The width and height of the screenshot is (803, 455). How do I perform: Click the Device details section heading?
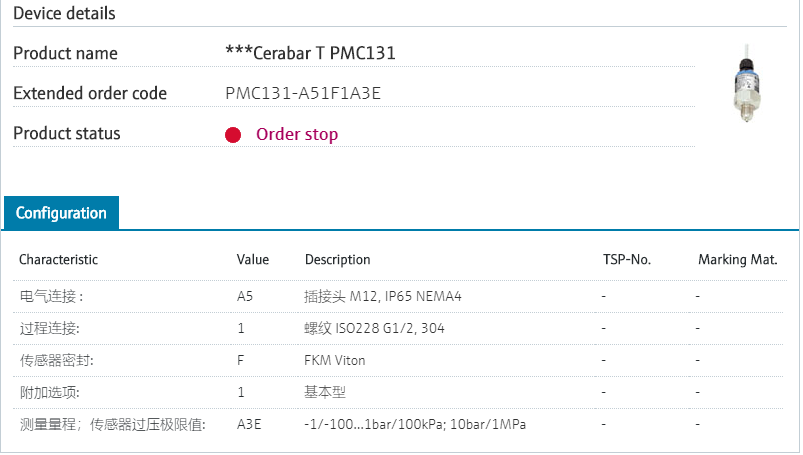[x=64, y=14]
